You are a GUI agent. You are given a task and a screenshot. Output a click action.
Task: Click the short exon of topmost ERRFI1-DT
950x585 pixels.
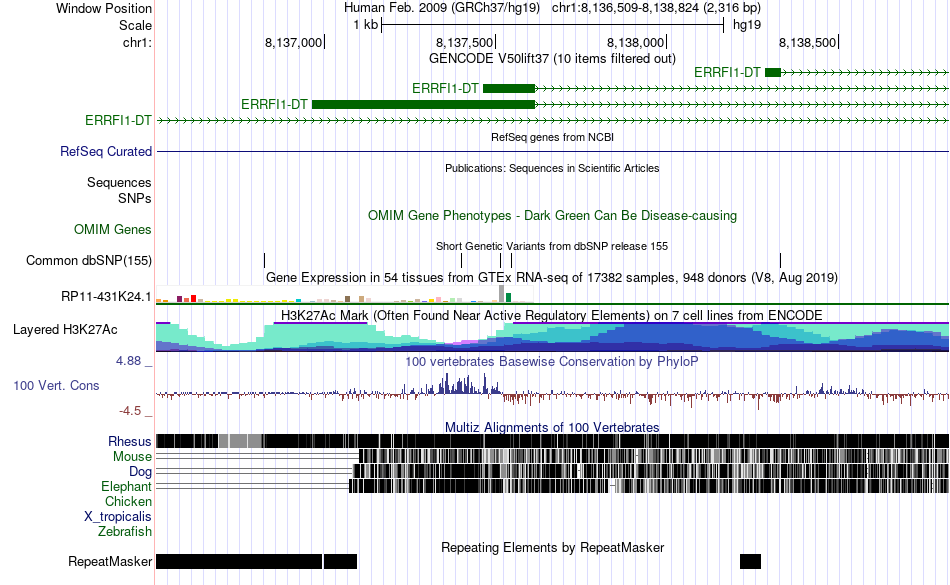coord(773,73)
